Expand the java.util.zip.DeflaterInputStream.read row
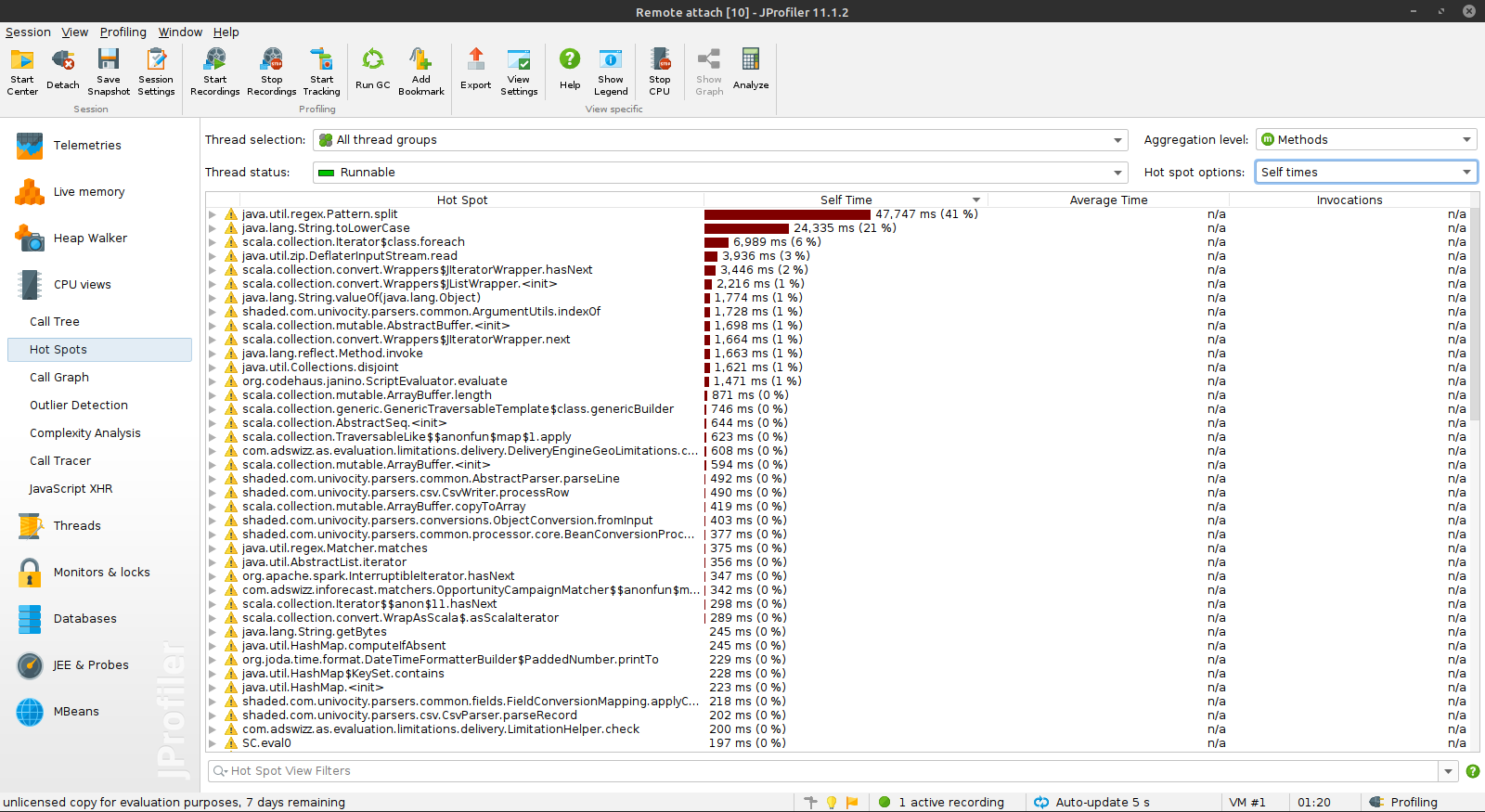Viewport: 1485px width, 812px height. 213,256
